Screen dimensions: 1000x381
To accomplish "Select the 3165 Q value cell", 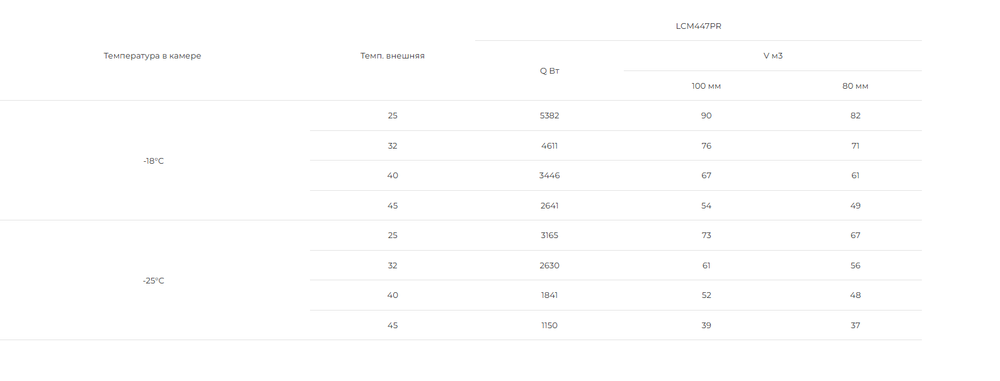I will 549,235.
